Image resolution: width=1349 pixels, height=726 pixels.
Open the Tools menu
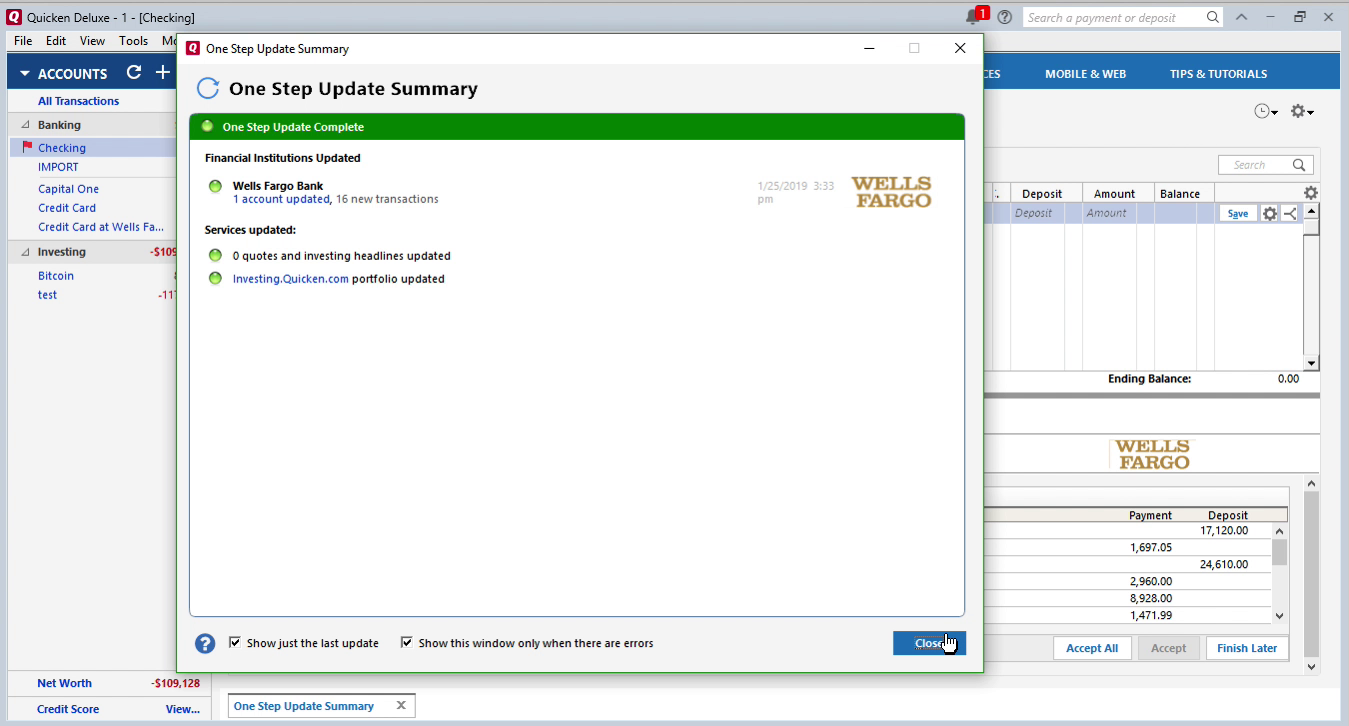click(x=133, y=41)
